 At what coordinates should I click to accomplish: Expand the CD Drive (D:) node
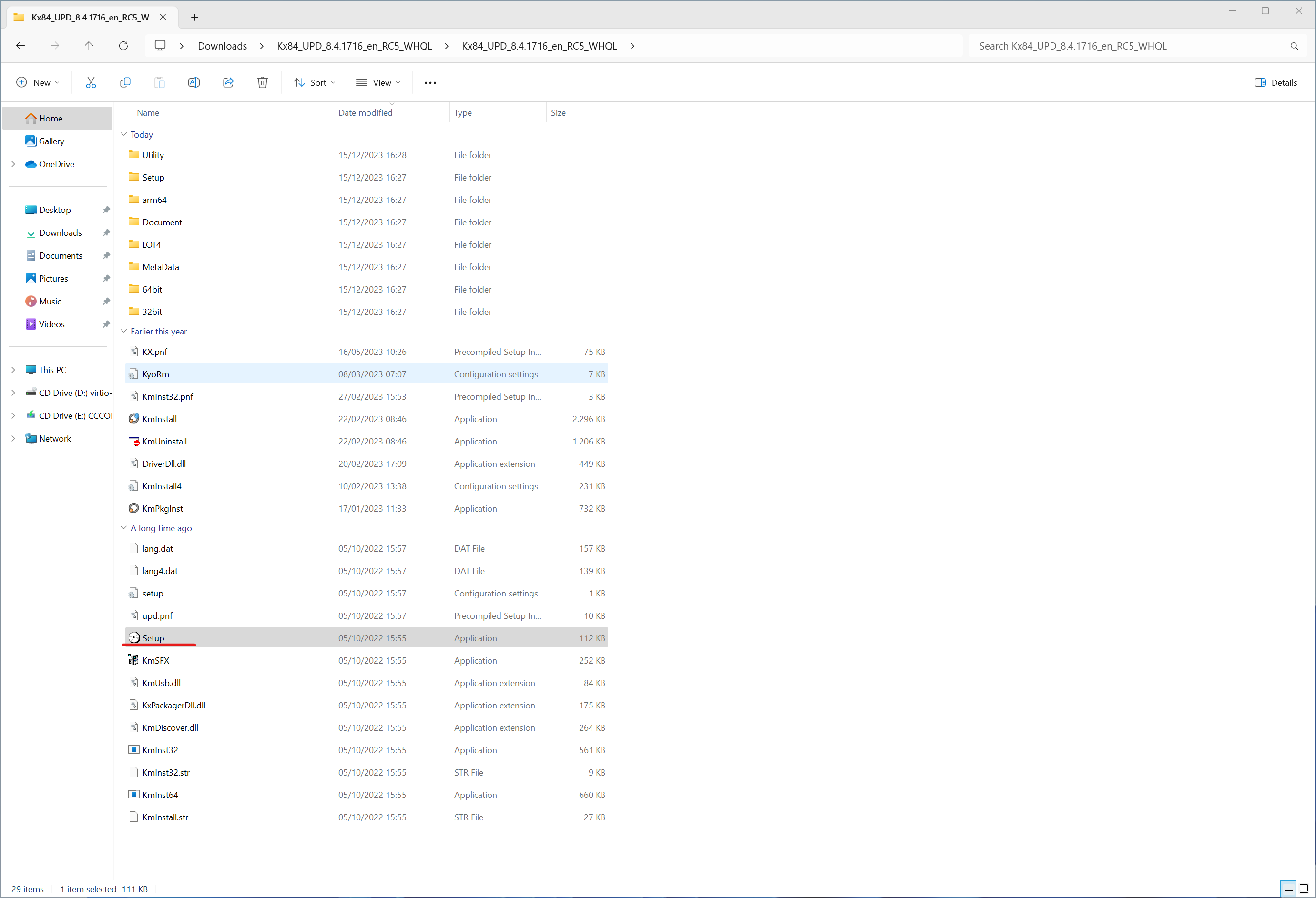click(13, 393)
